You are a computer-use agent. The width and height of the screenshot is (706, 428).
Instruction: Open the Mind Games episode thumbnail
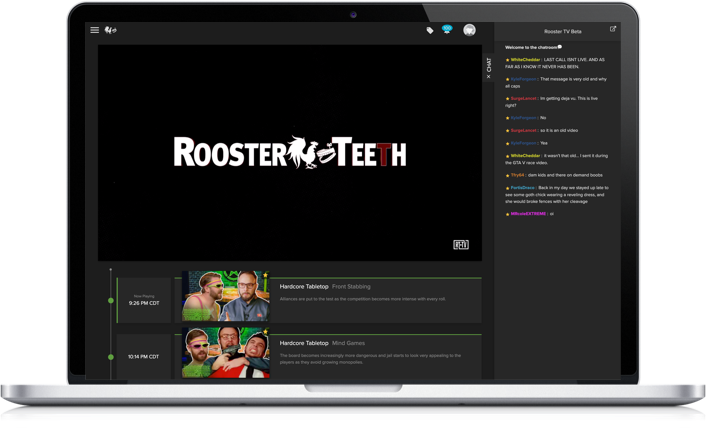tap(226, 352)
